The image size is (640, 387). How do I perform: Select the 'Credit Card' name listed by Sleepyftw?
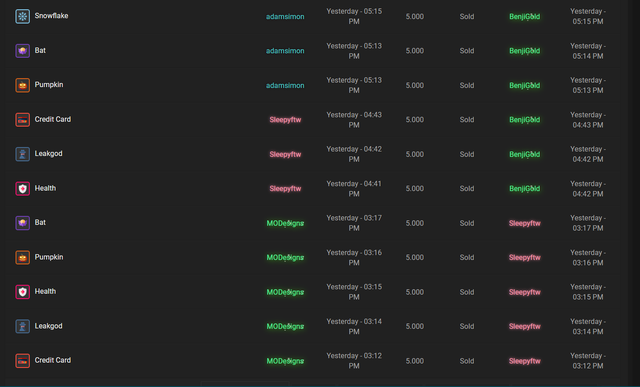point(53,119)
